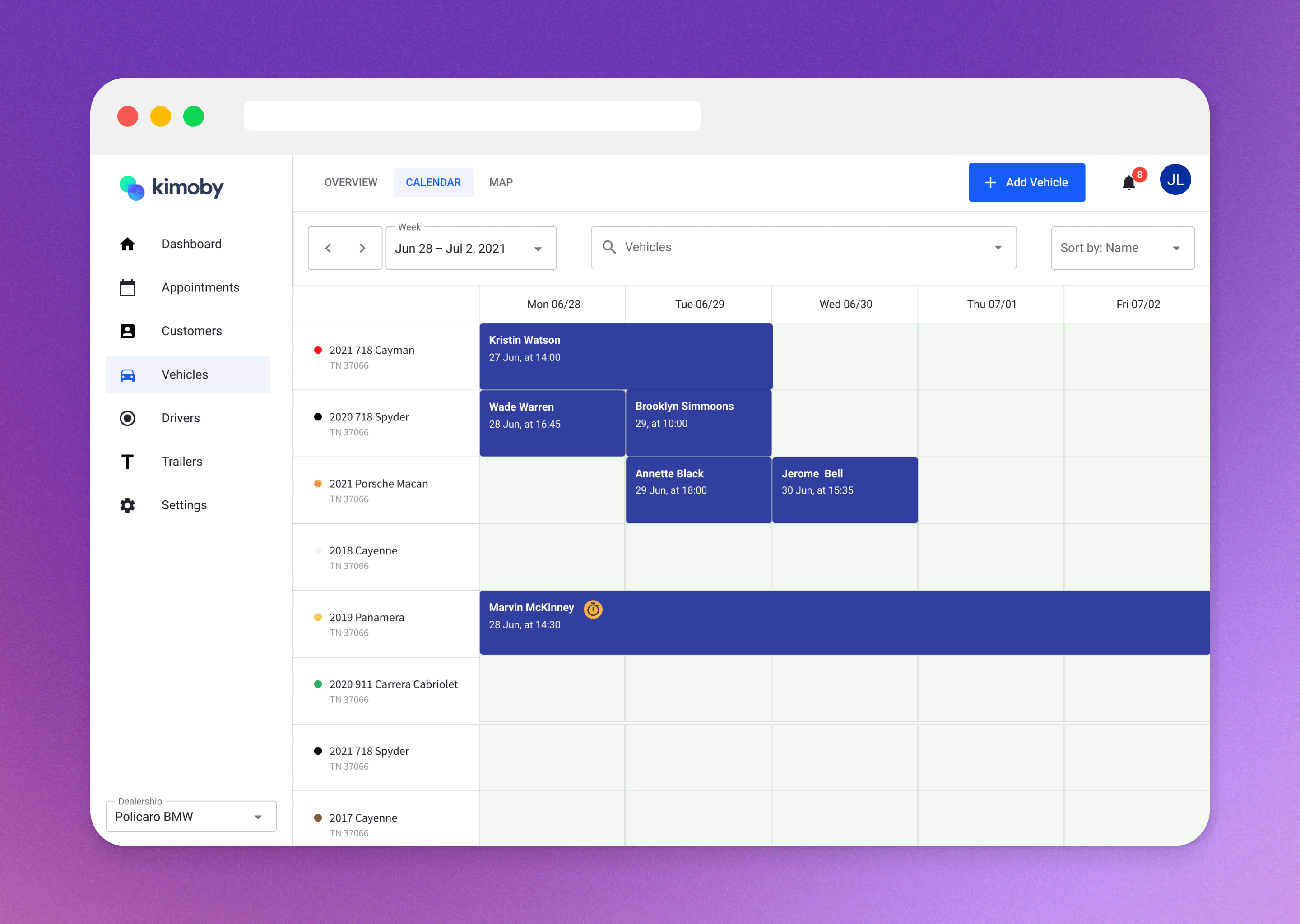Select the Drivers target icon
1300x924 pixels.
pyautogui.click(x=127, y=418)
